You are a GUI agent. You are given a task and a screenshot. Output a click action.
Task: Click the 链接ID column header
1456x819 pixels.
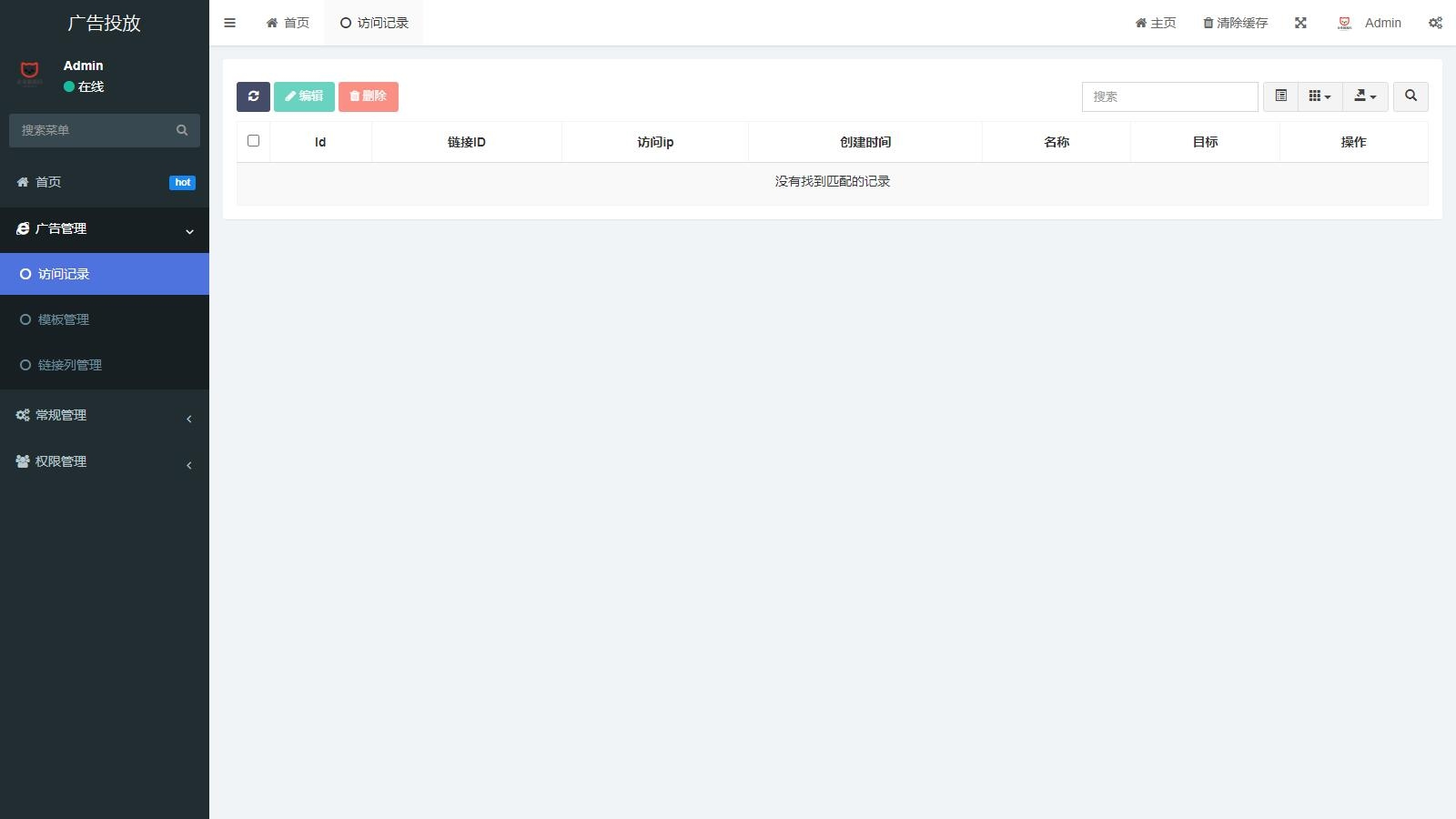pyautogui.click(x=467, y=142)
